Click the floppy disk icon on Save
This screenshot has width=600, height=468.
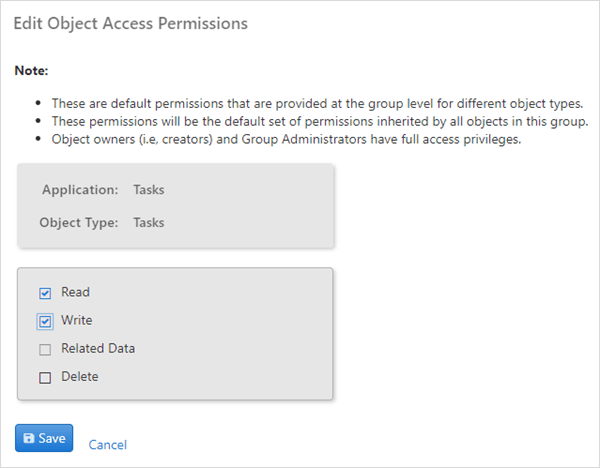[29, 438]
